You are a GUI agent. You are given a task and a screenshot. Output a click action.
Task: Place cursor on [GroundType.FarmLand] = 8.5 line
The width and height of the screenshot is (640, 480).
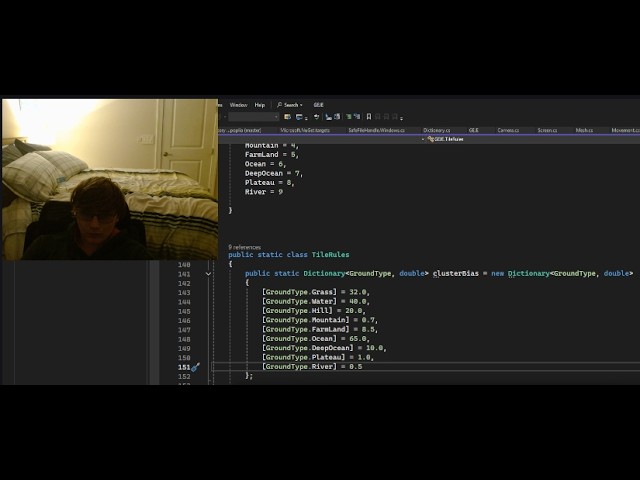pos(320,329)
